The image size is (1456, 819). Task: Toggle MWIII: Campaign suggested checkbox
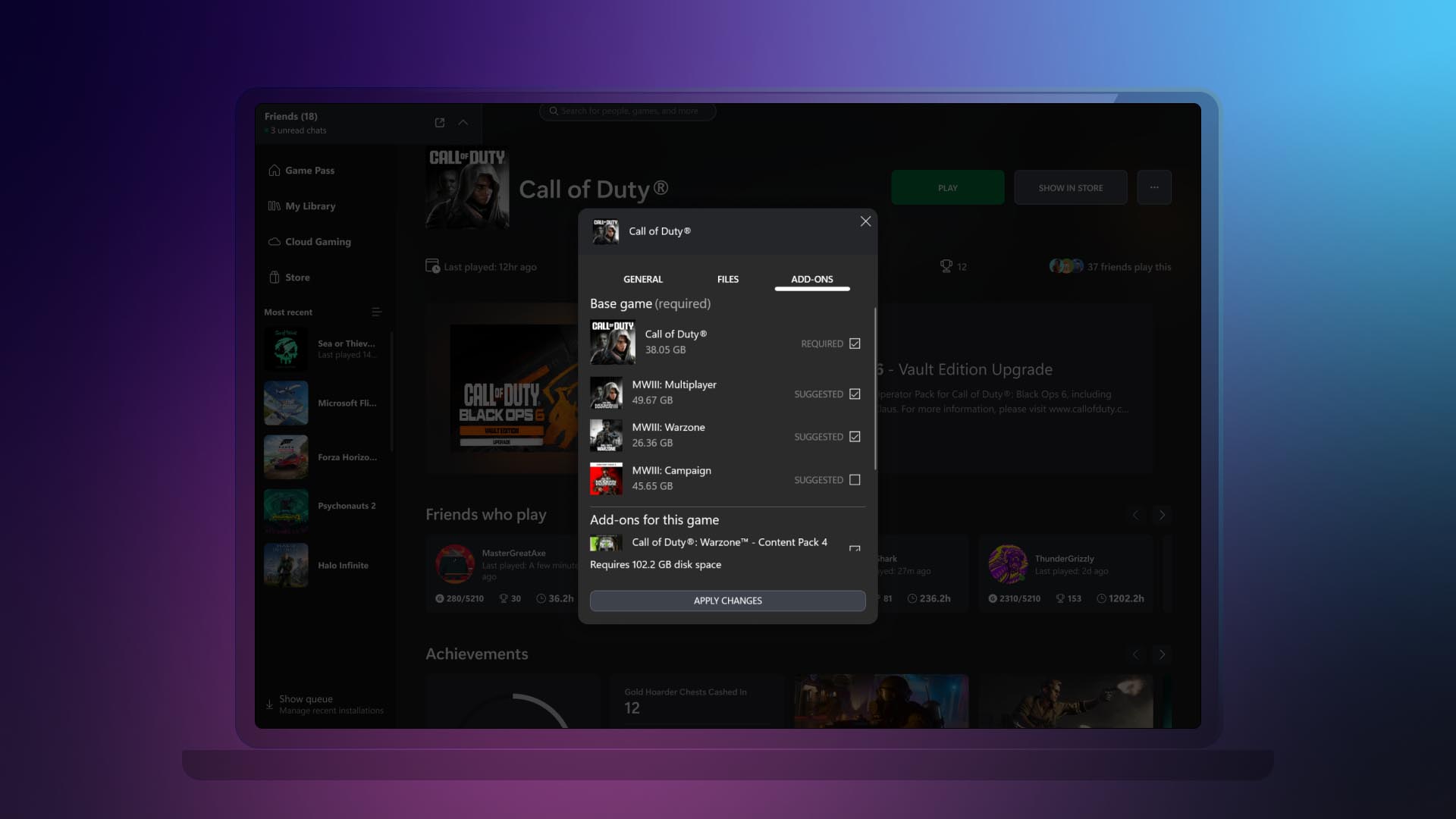[855, 479]
